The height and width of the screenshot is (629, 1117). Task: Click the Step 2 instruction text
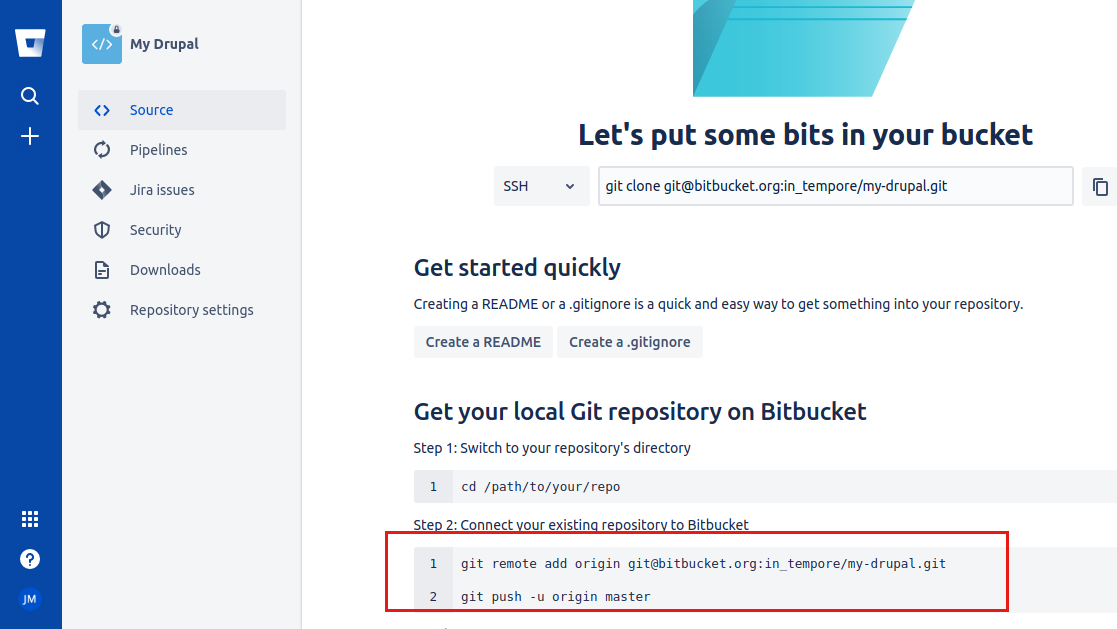coord(581,525)
